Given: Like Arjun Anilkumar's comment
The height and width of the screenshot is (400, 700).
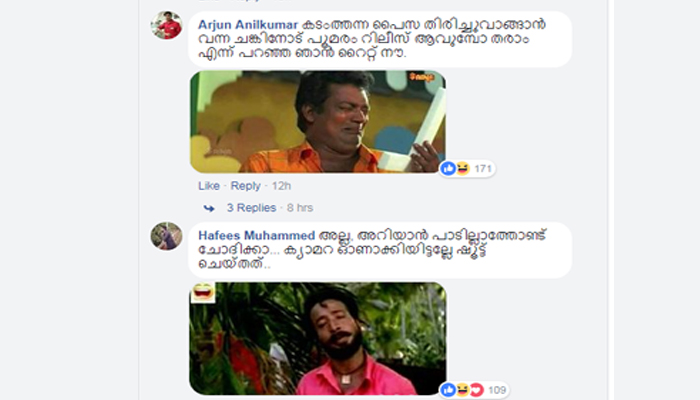Looking at the screenshot, I should tap(209, 186).
